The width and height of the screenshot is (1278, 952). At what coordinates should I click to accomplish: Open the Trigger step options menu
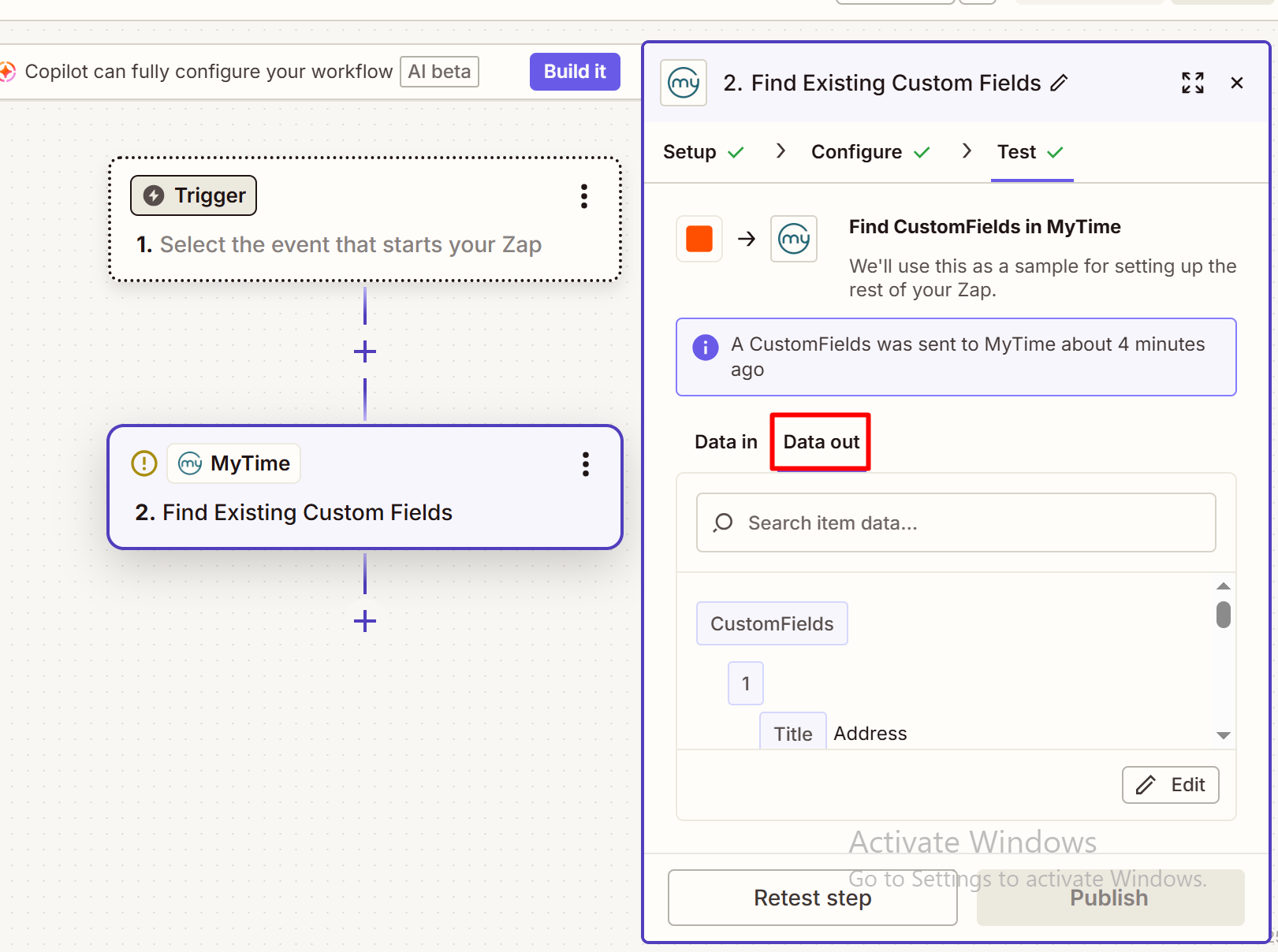click(584, 196)
